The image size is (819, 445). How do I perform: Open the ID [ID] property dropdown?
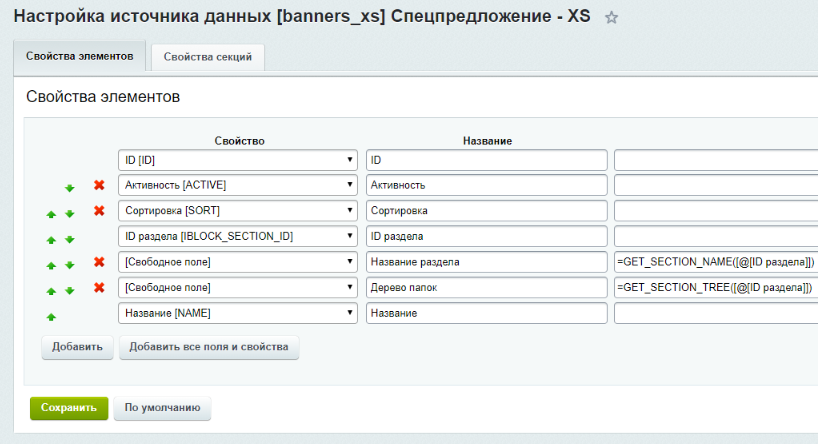point(237,160)
